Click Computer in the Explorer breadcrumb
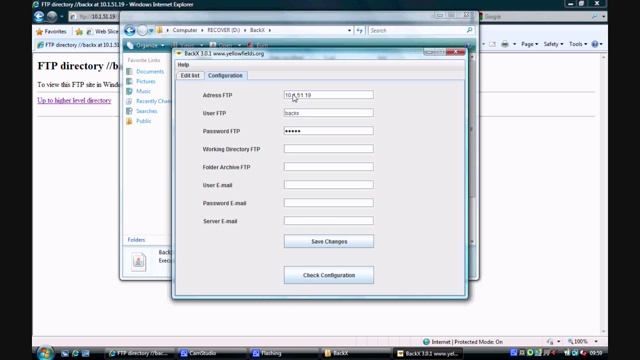Image resolution: width=640 pixels, height=360 pixels. (x=185, y=30)
